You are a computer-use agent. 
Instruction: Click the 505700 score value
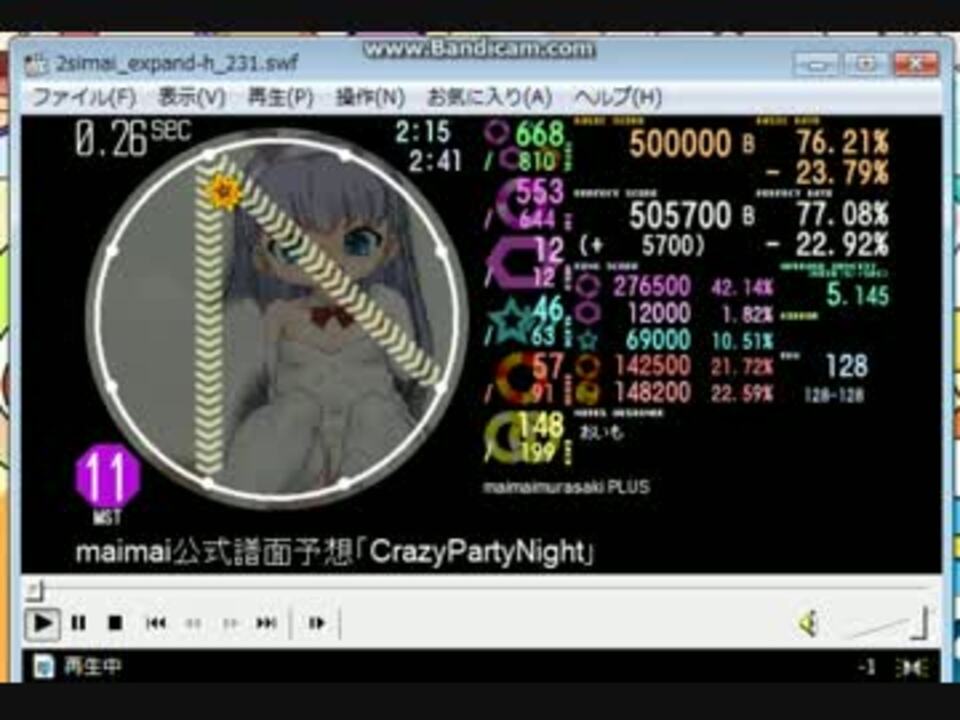(x=680, y=215)
